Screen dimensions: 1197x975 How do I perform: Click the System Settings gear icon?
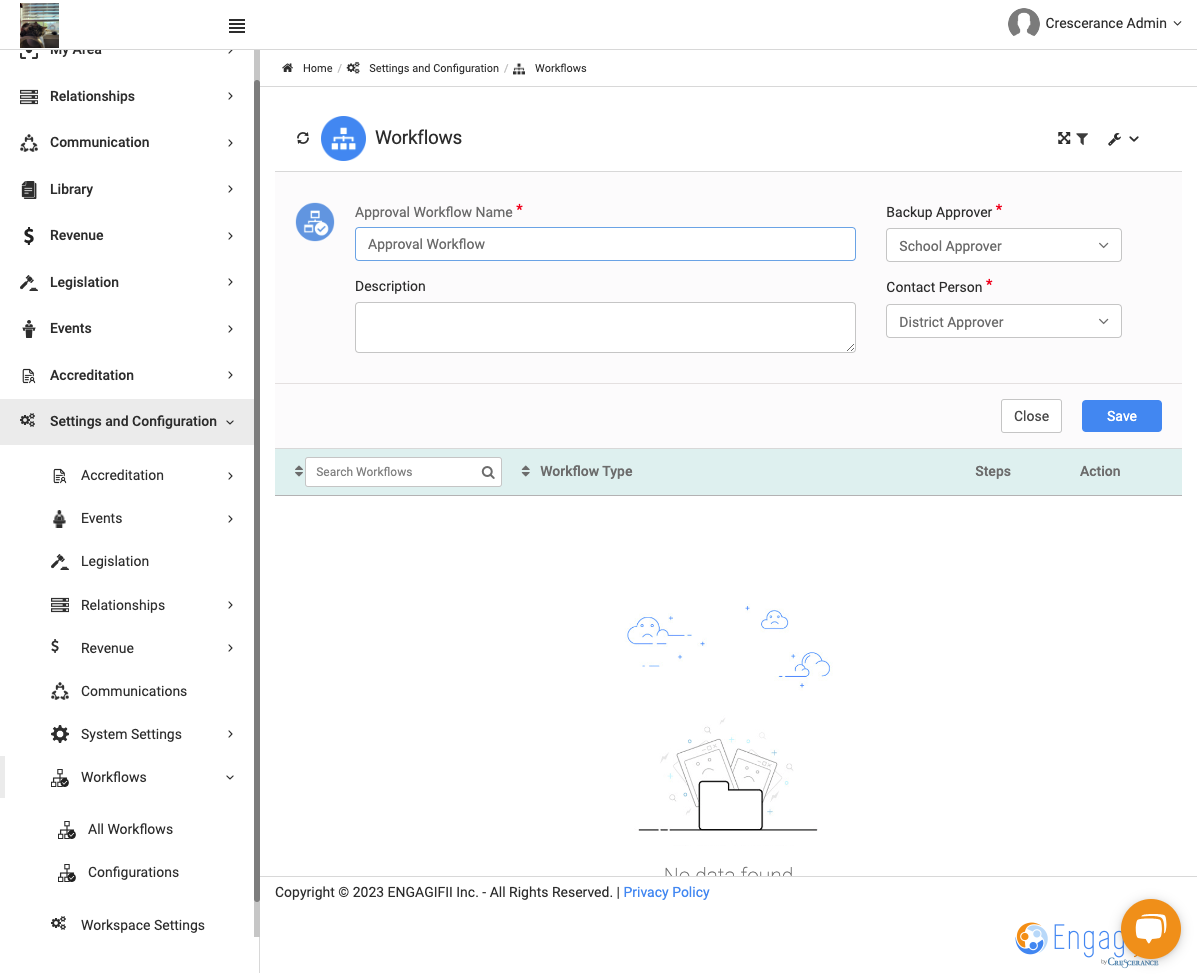click(60, 734)
